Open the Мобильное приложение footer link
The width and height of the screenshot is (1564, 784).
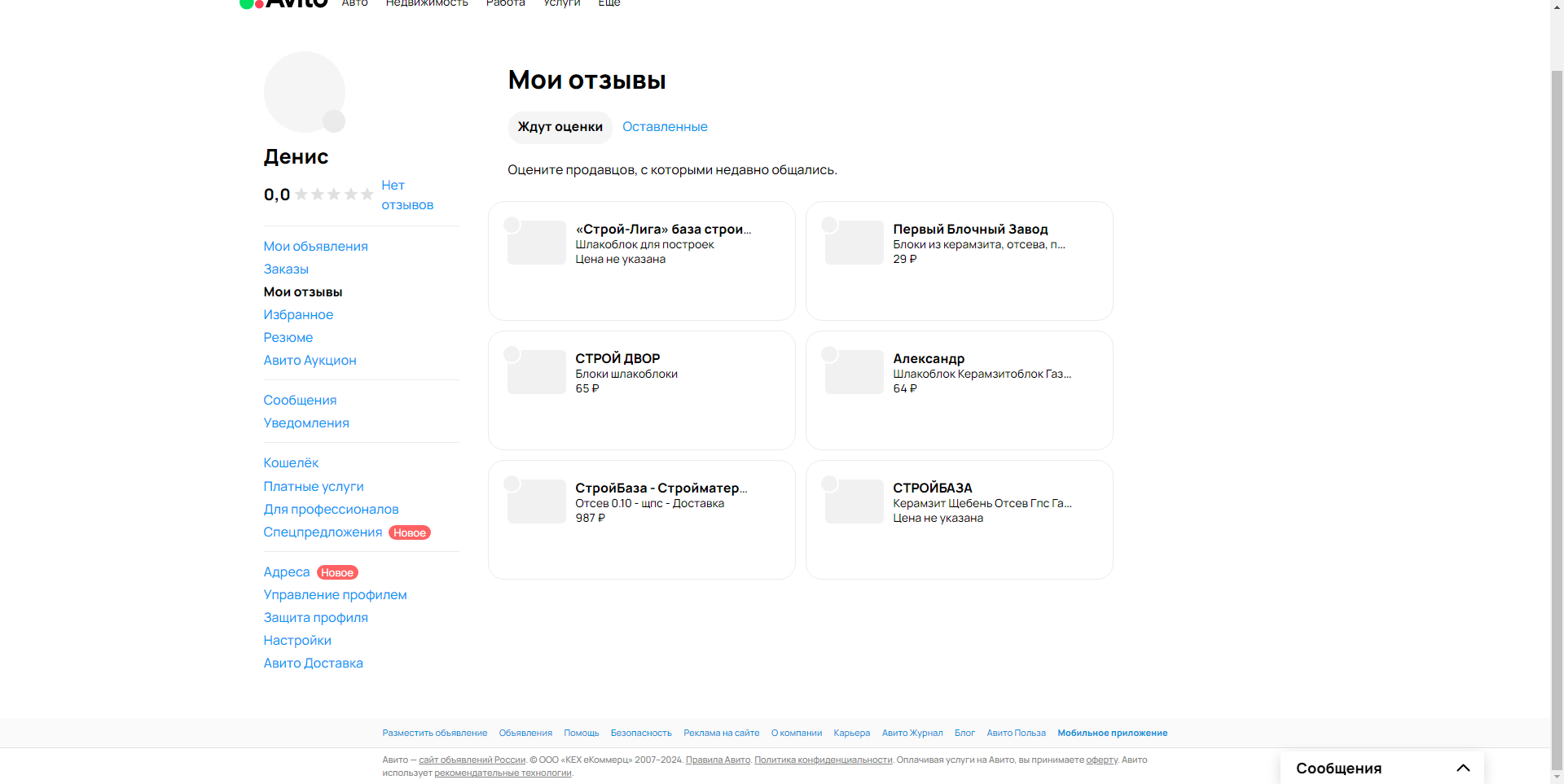pyautogui.click(x=1113, y=734)
